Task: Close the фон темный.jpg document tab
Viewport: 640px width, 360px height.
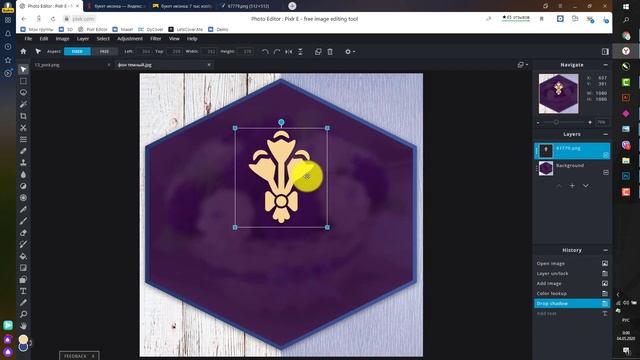Action: pyautogui.click(x=209, y=65)
